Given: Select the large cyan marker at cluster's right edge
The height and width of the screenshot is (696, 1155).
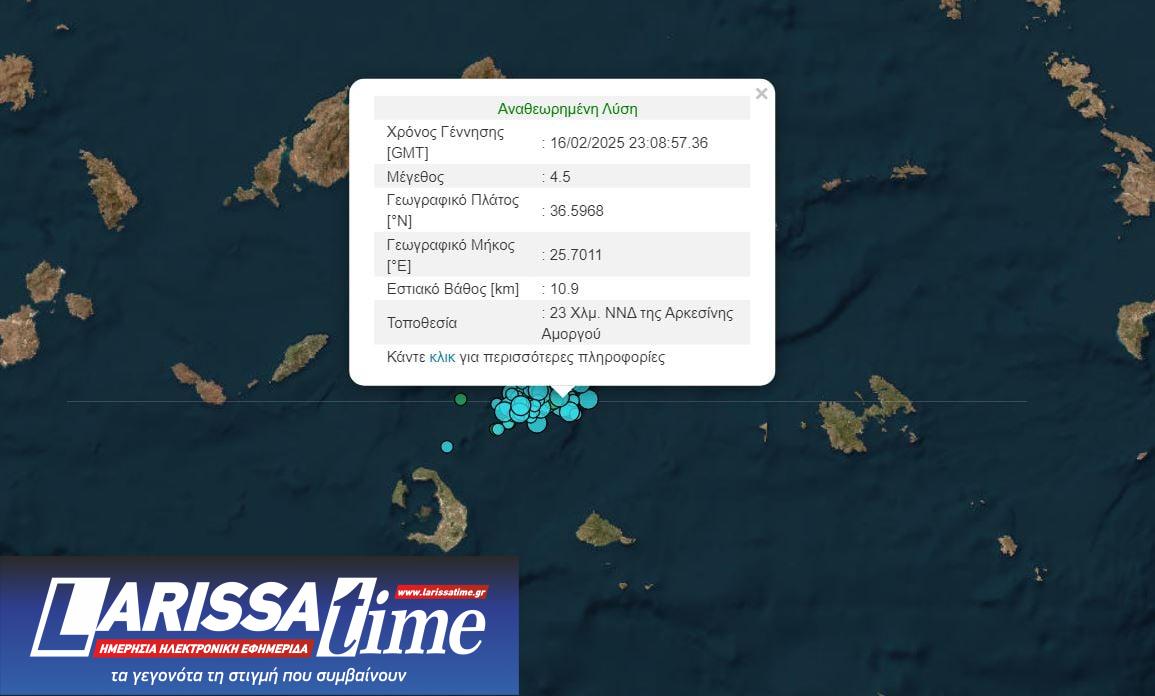Looking at the screenshot, I should pos(588,400).
